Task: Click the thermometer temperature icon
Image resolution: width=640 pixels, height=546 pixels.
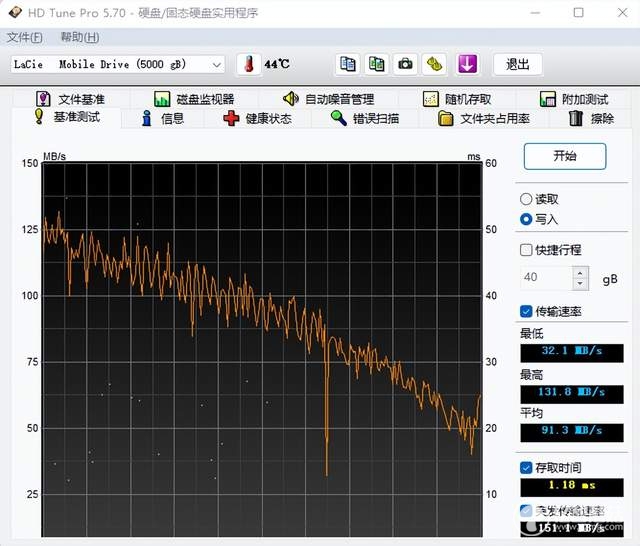Action: (249, 64)
